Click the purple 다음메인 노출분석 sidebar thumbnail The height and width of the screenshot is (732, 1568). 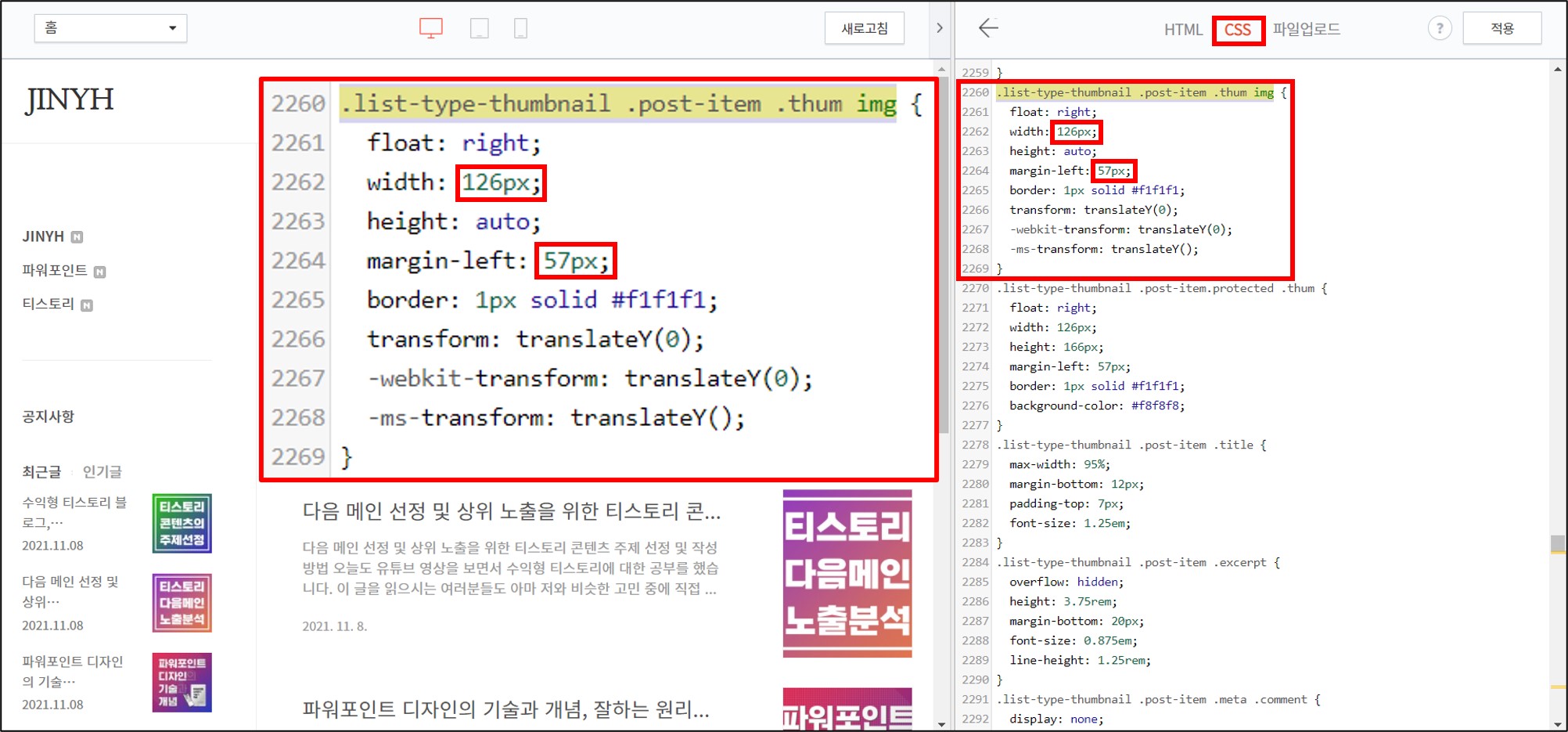click(182, 603)
